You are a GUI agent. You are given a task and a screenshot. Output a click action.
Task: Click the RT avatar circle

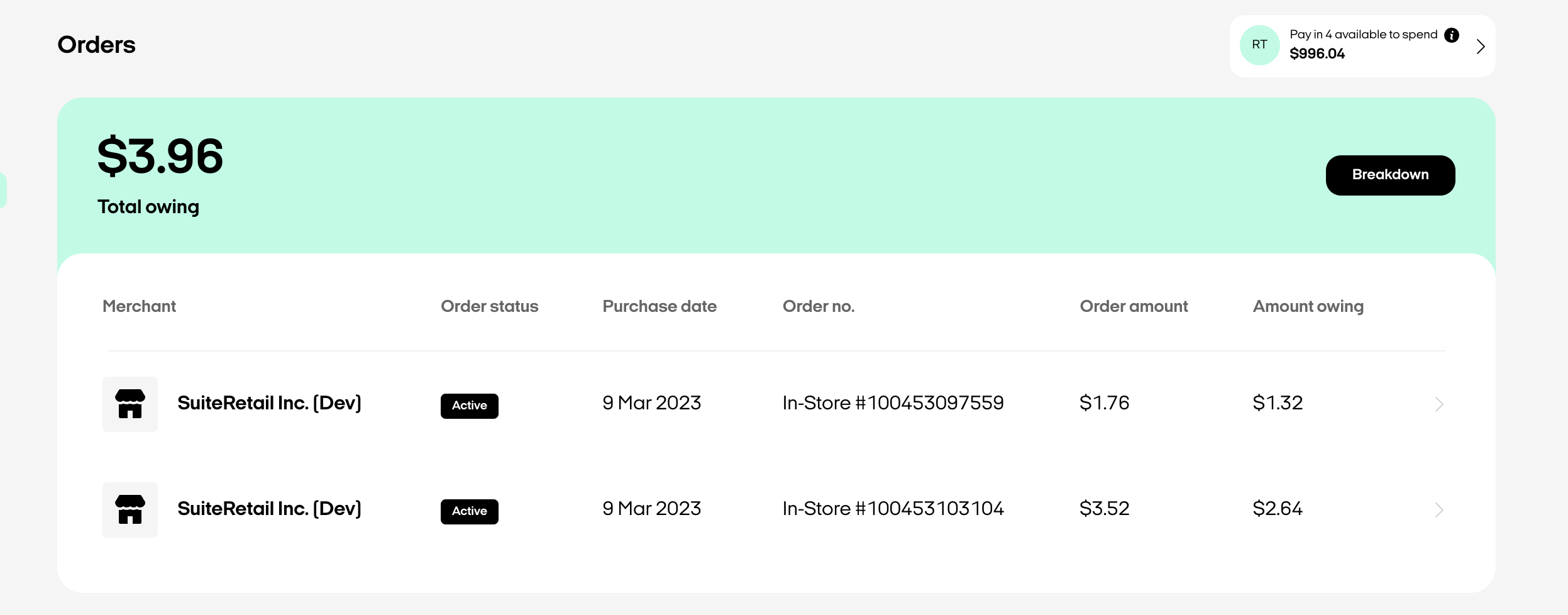[x=1259, y=45]
